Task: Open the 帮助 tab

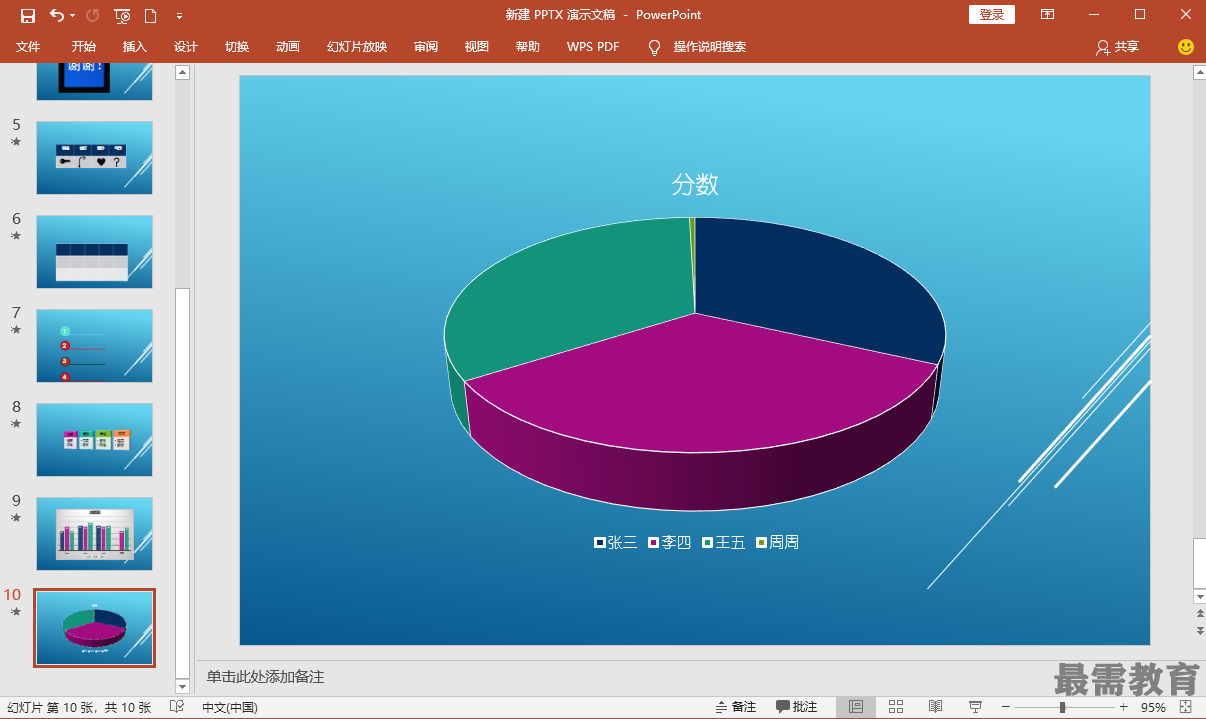Action: click(528, 47)
